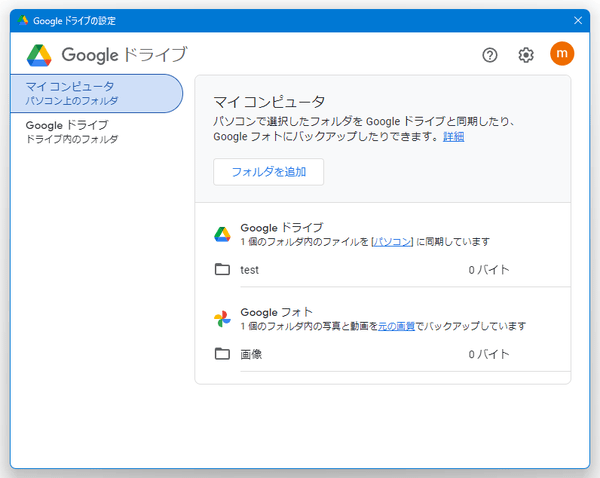Click the Google Drive icon in sync section
Viewport: 600px width, 478px height.
point(222,234)
